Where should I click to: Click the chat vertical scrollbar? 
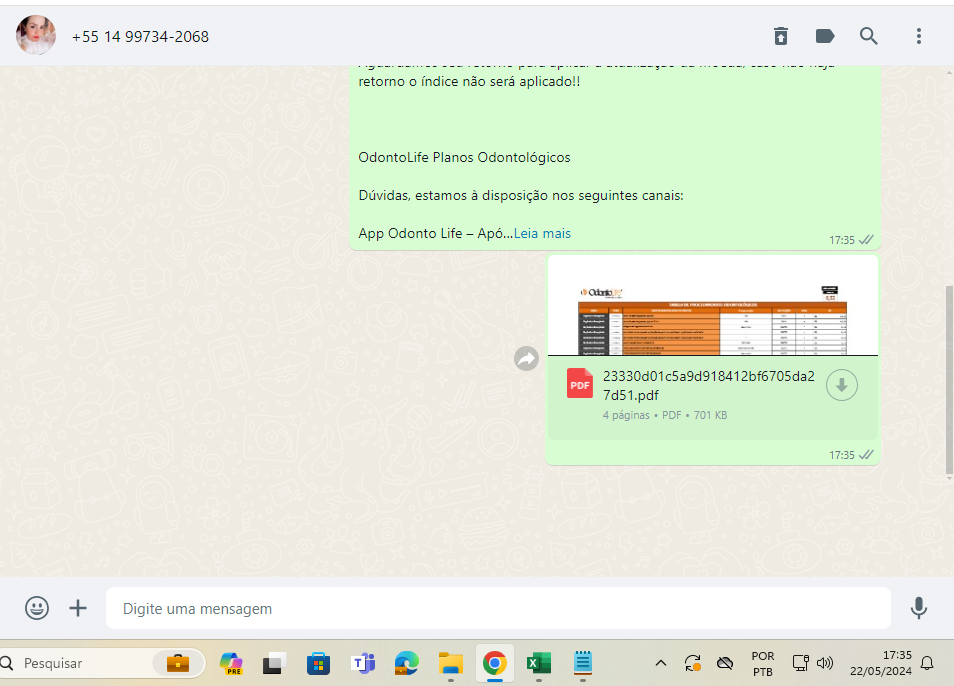[x=949, y=380]
